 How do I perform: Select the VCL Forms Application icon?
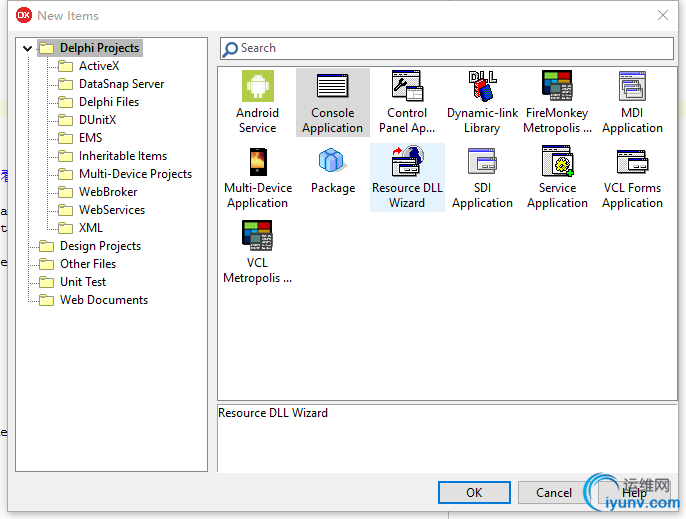point(632,161)
